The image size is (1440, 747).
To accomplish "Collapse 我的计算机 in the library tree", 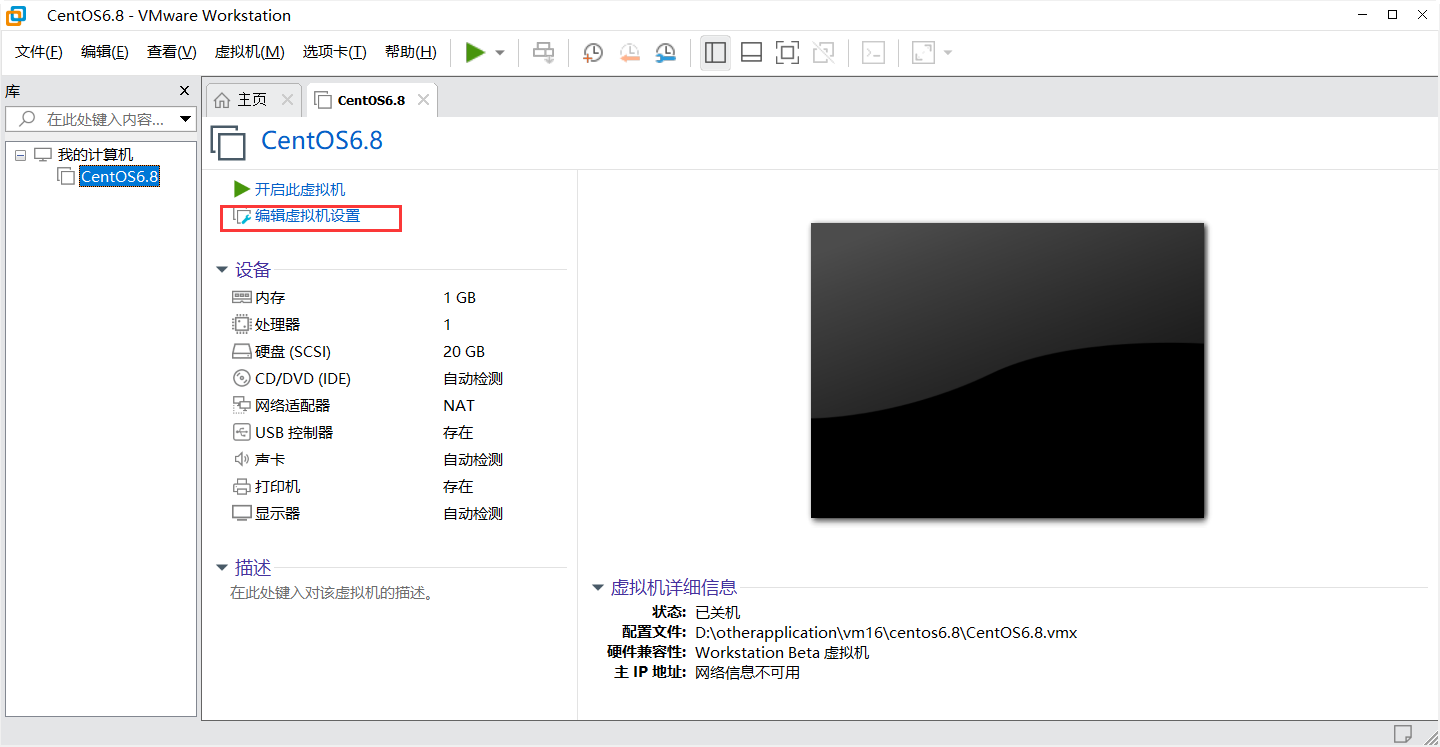I will (x=20, y=153).
